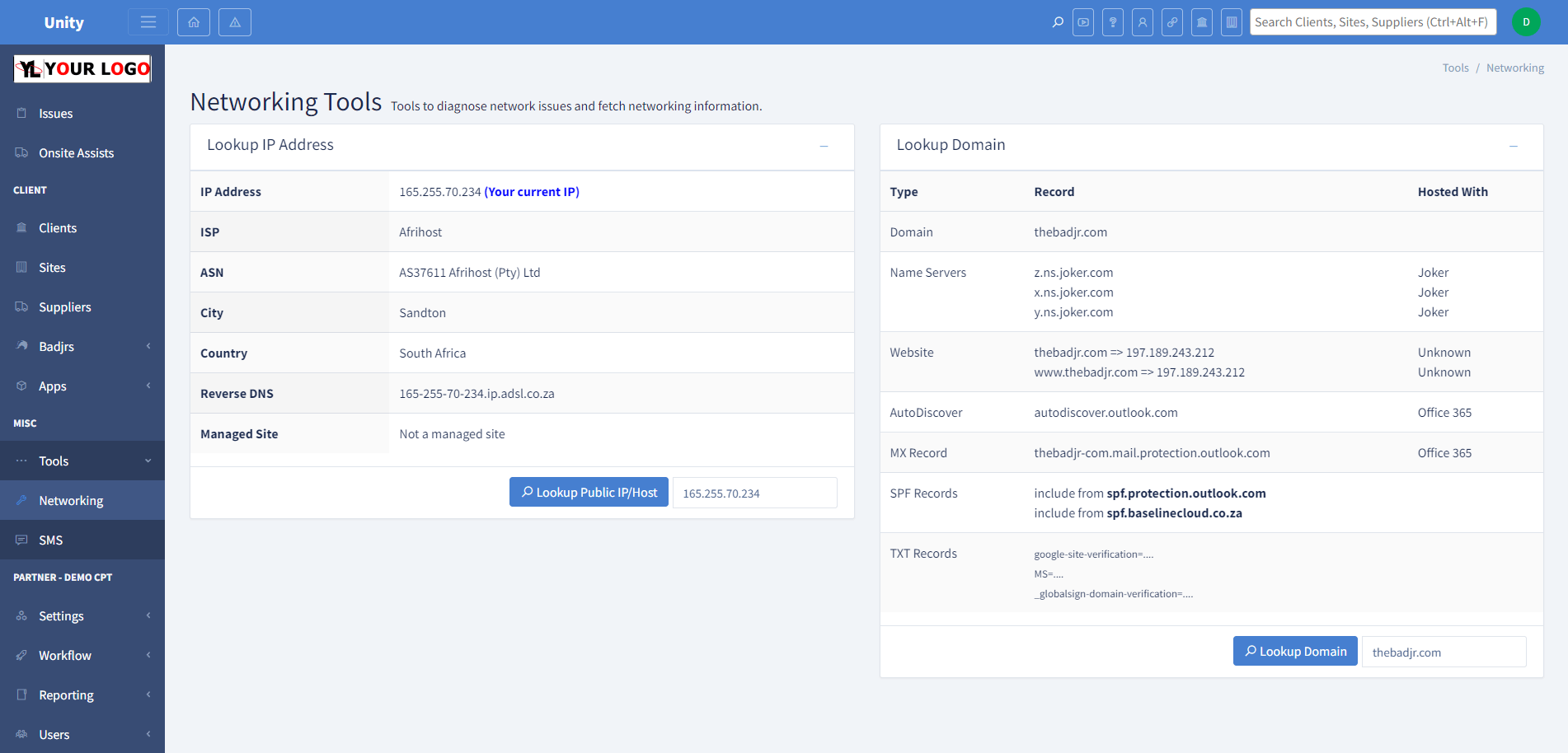Open the alert triangle warnings icon
The height and width of the screenshot is (753, 1568).
(235, 22)
